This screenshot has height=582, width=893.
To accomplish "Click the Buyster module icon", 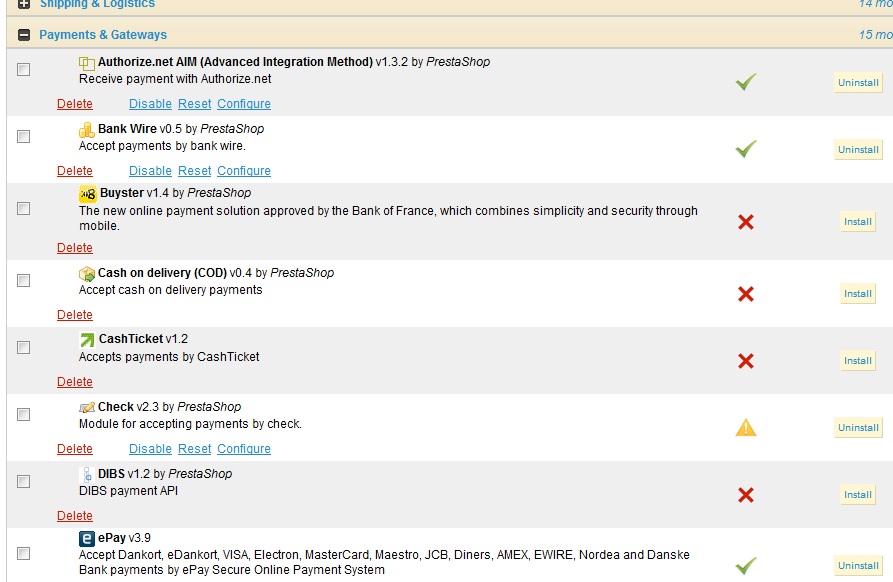I will pos(87,194).
